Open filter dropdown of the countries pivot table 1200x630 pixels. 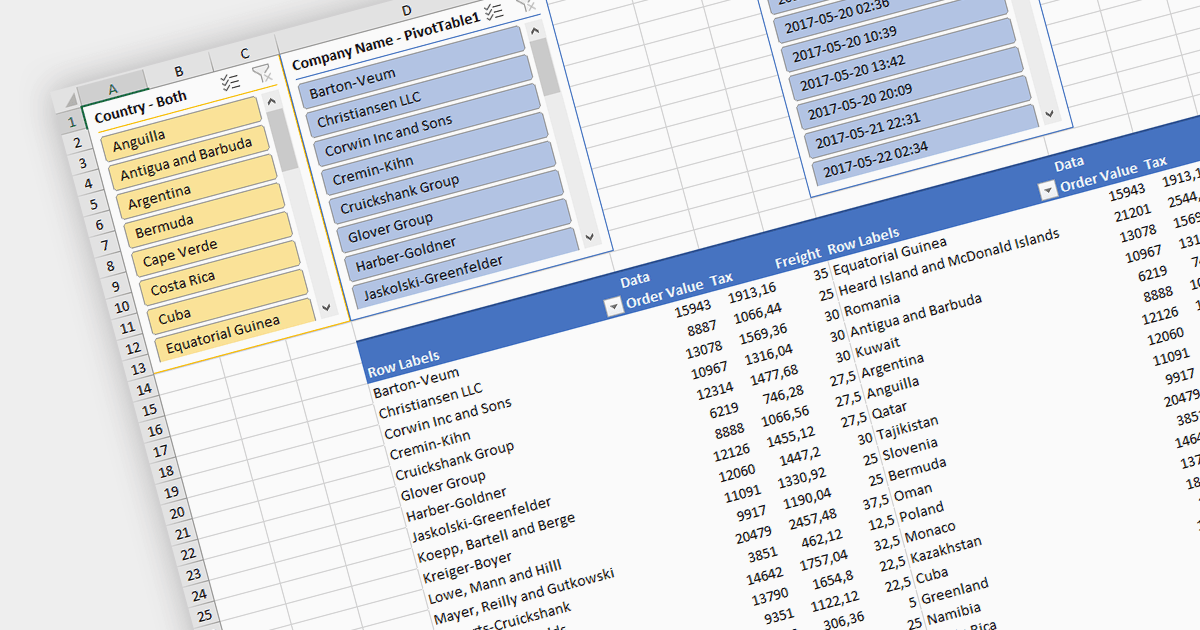click(x=1047, y=190)
